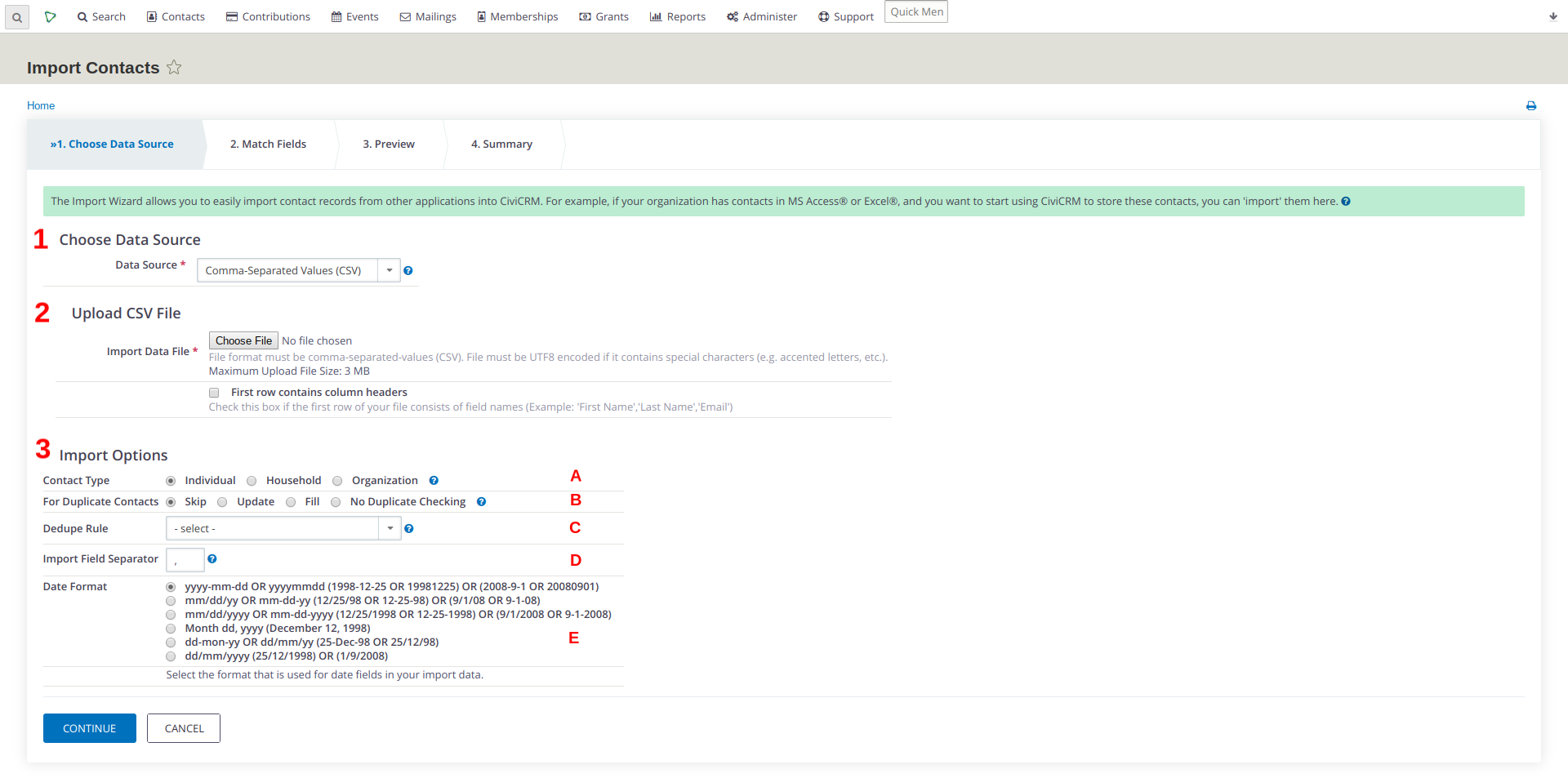Open the quick search magnifier icon

coord(16,16)
